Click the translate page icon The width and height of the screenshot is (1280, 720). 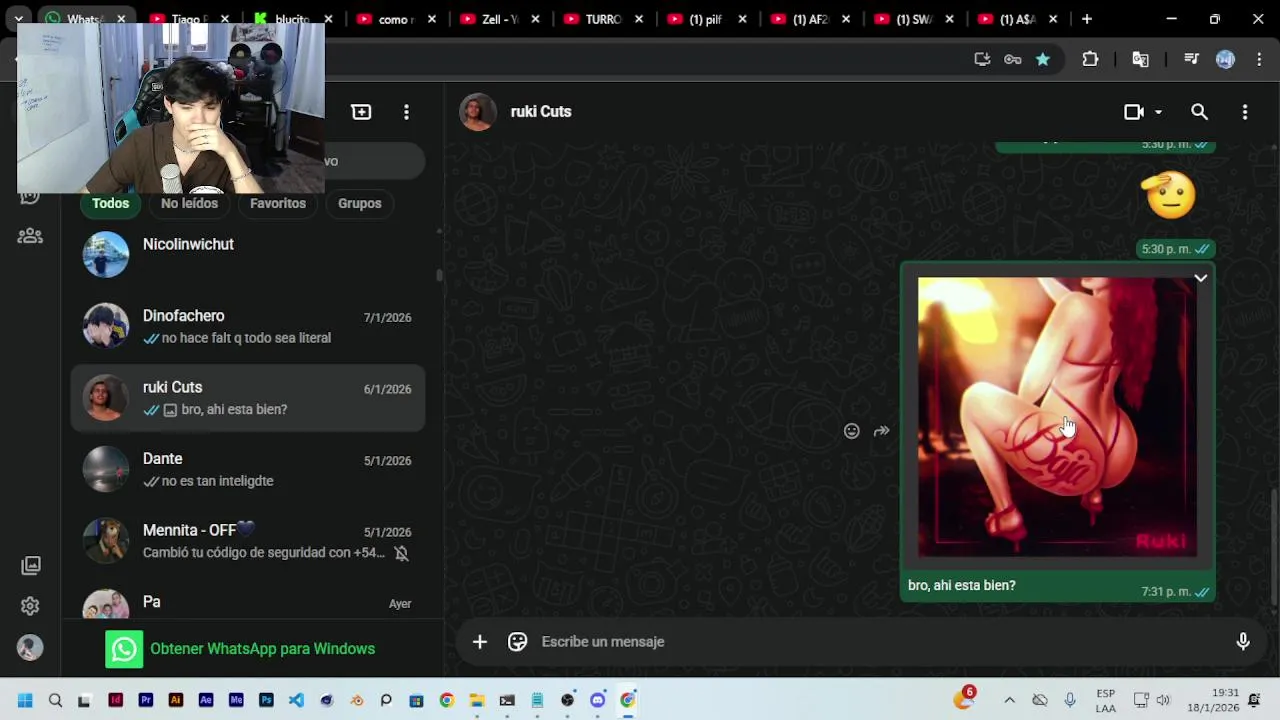[1140, 59]
